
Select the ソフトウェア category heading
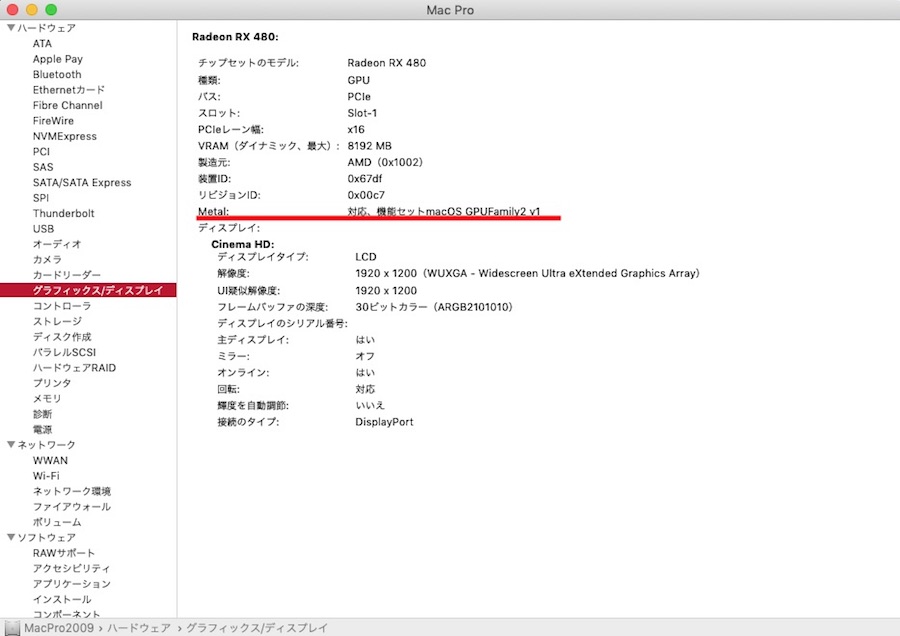pyautogui.click(x=46, y=538)
